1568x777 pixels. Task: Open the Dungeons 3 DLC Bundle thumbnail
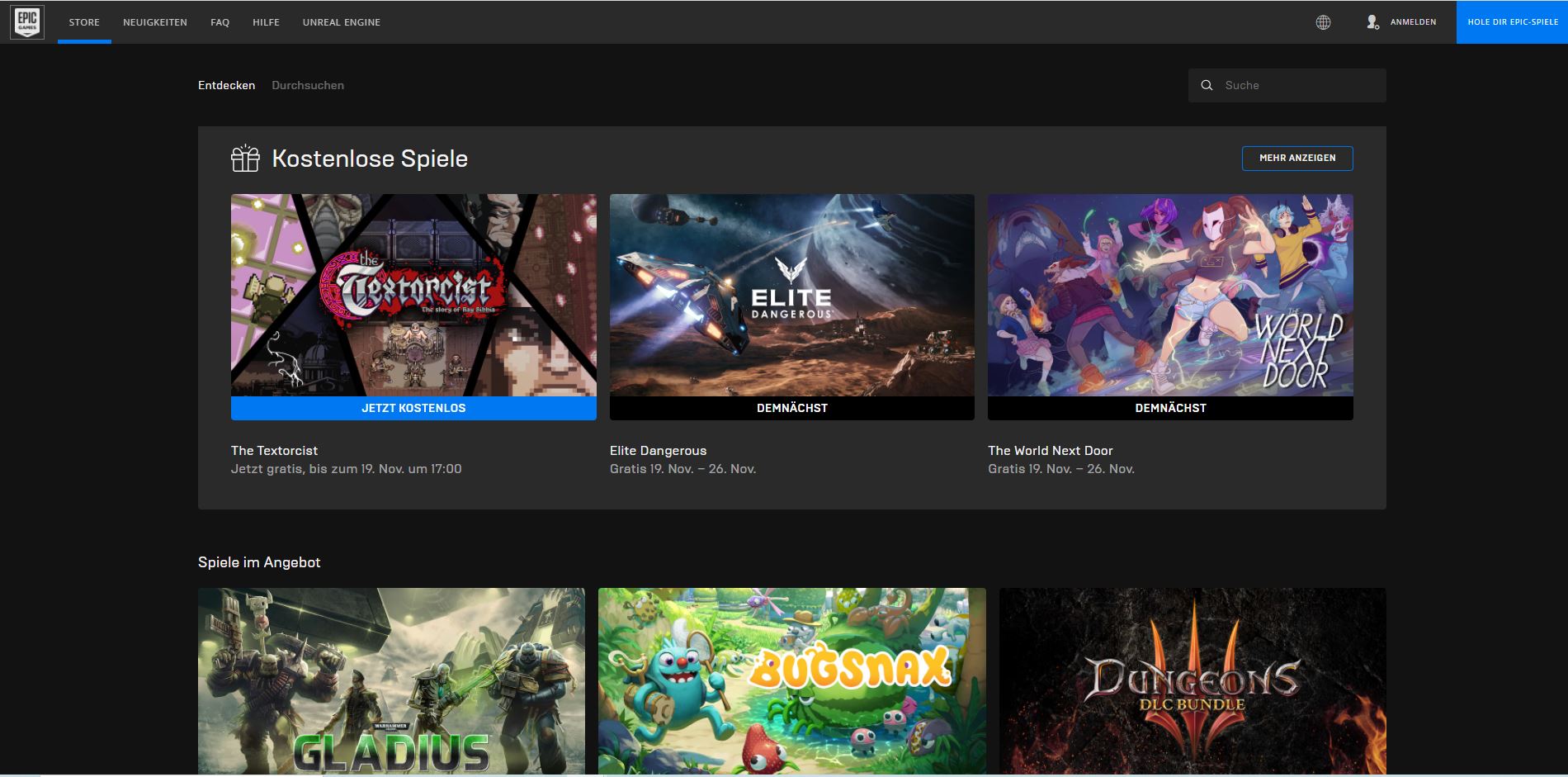tap(1193, 681)
